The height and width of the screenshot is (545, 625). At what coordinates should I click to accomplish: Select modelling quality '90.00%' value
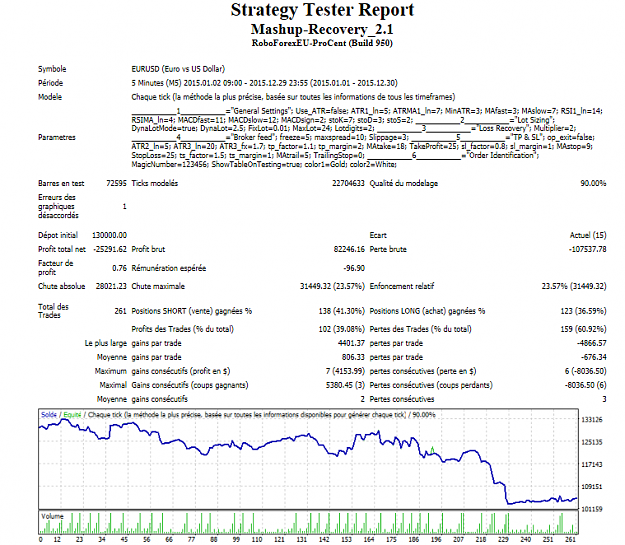coord(593,183)
